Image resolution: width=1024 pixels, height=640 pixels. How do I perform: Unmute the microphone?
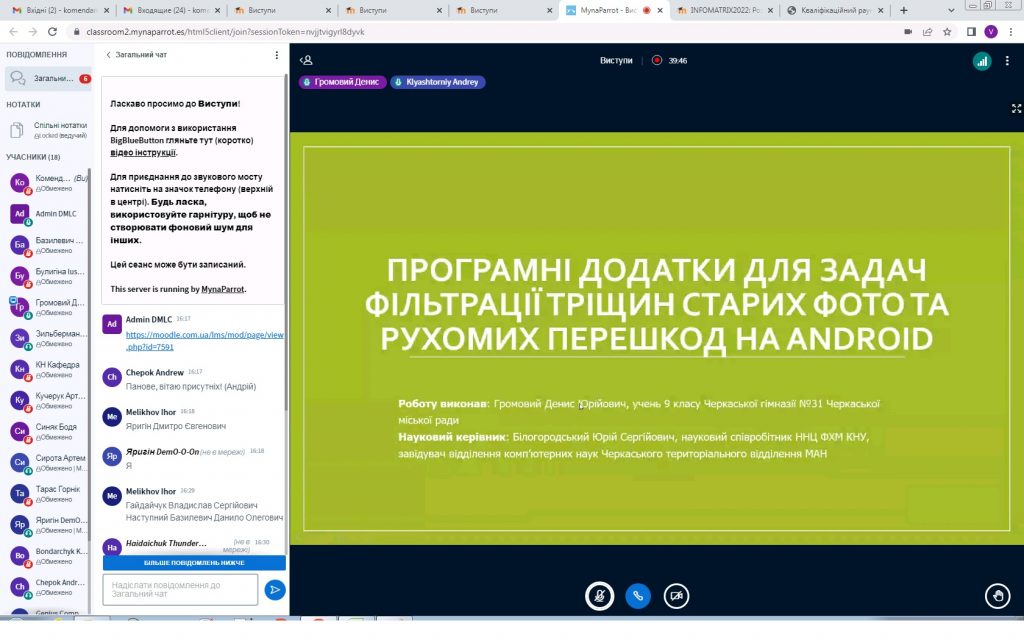(x=599, y=596)
